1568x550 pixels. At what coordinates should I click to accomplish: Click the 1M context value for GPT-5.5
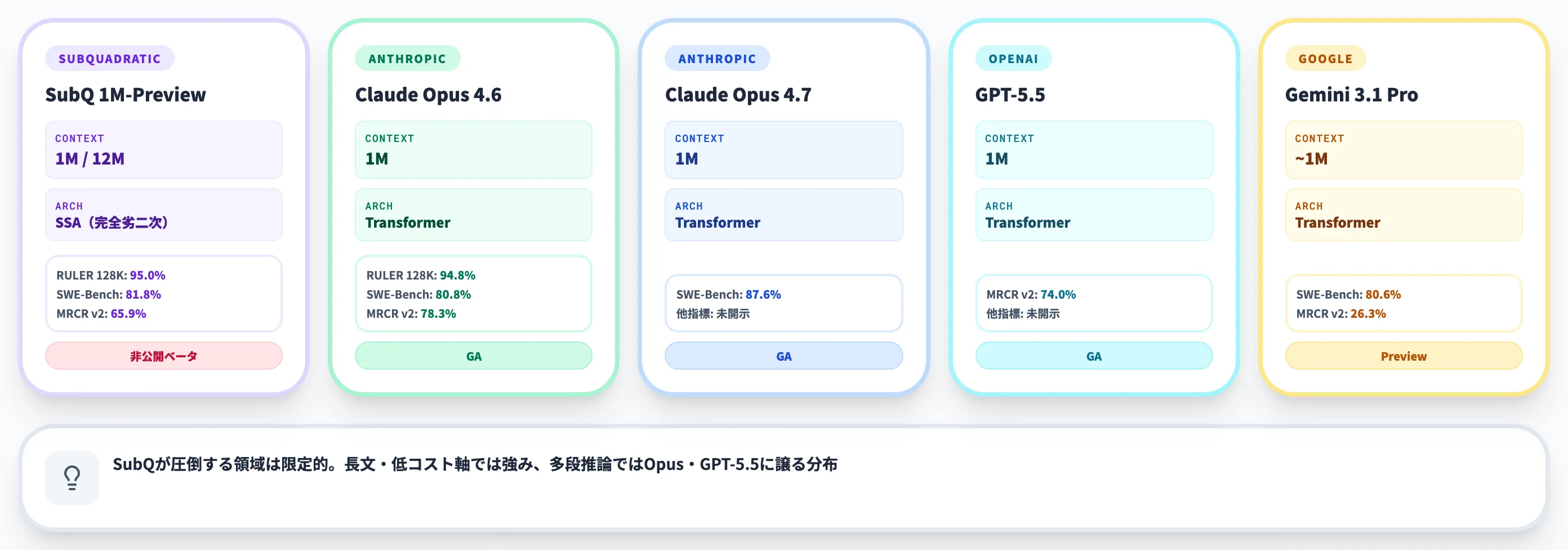pos(996,158)
